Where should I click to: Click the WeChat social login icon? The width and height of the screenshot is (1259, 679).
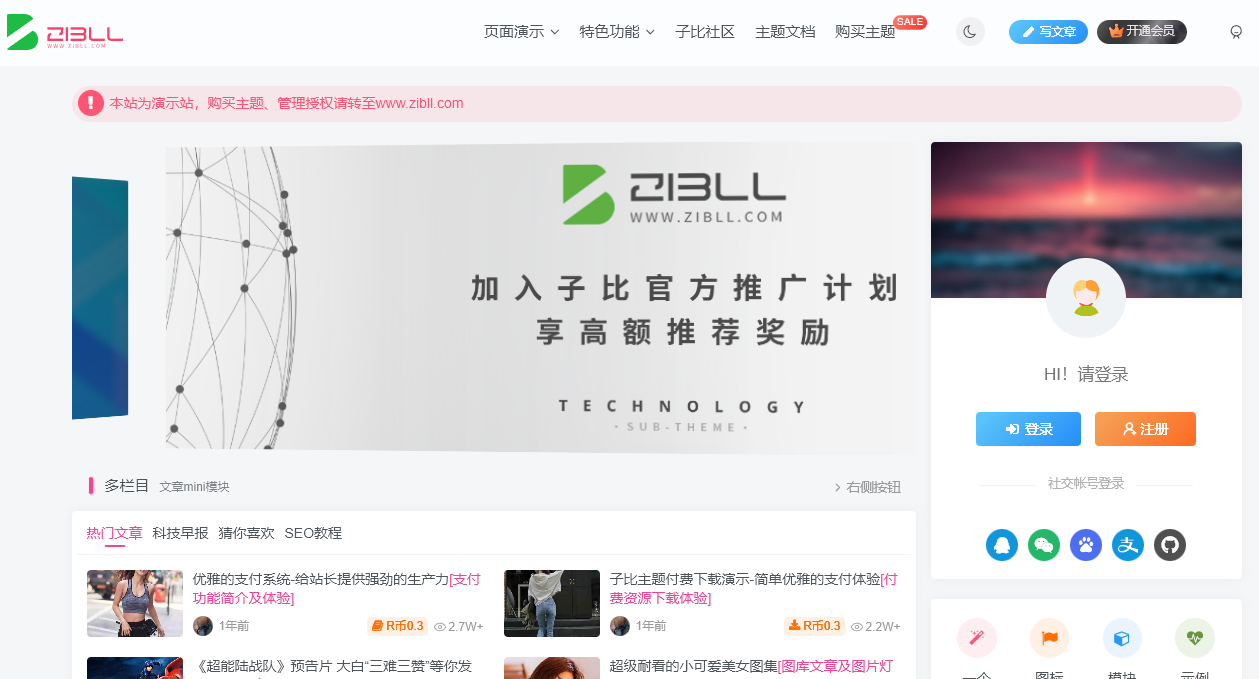[1044, 545]
